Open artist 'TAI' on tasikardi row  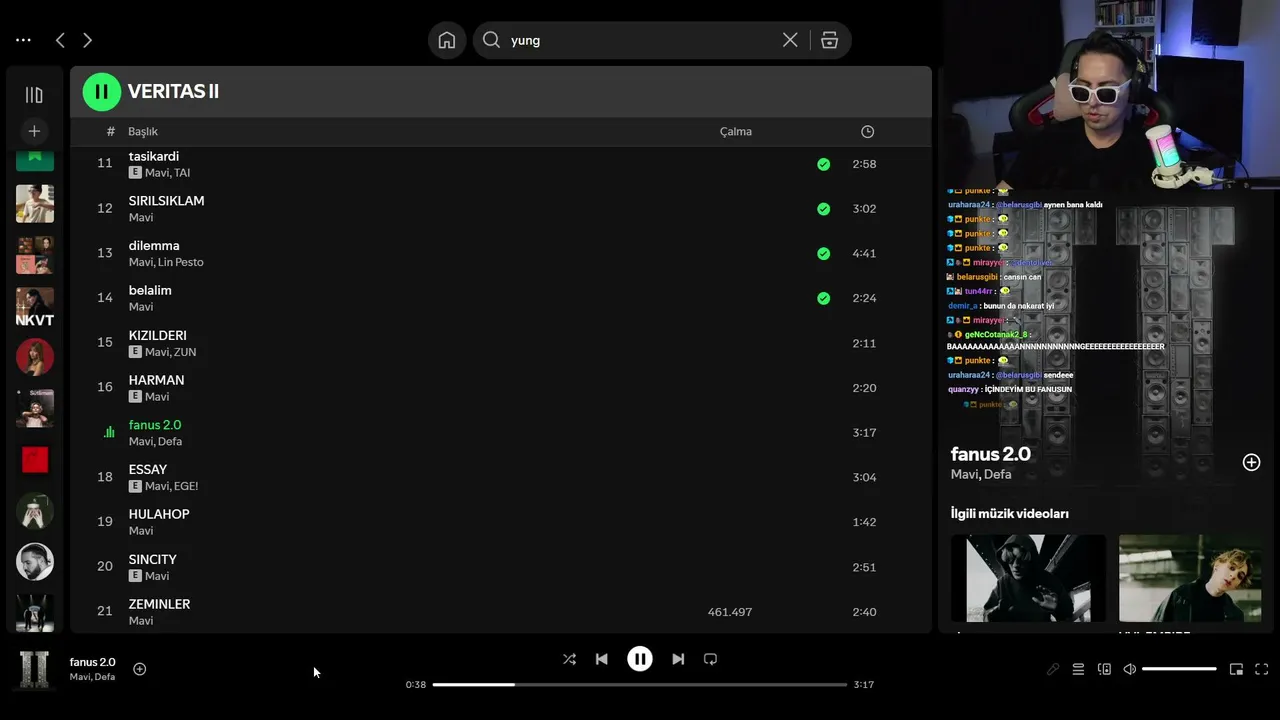(x=182, y=172)
